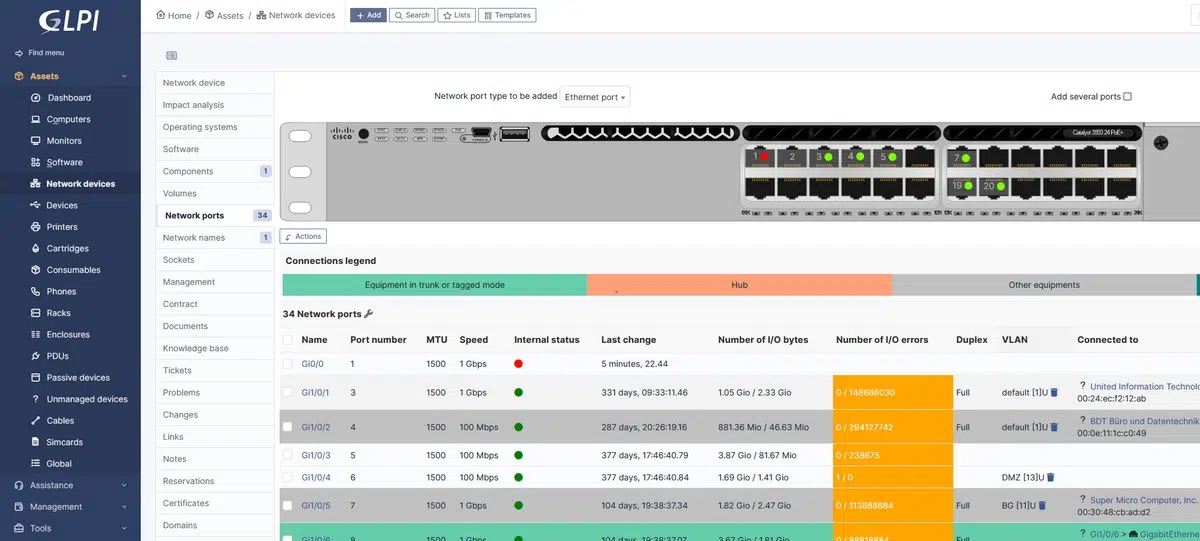Click the Simcards icon in sidebar
Image resolution: width=1200 pixels, height=541 pixels.
pyautogui.click(x=36, y=442)
